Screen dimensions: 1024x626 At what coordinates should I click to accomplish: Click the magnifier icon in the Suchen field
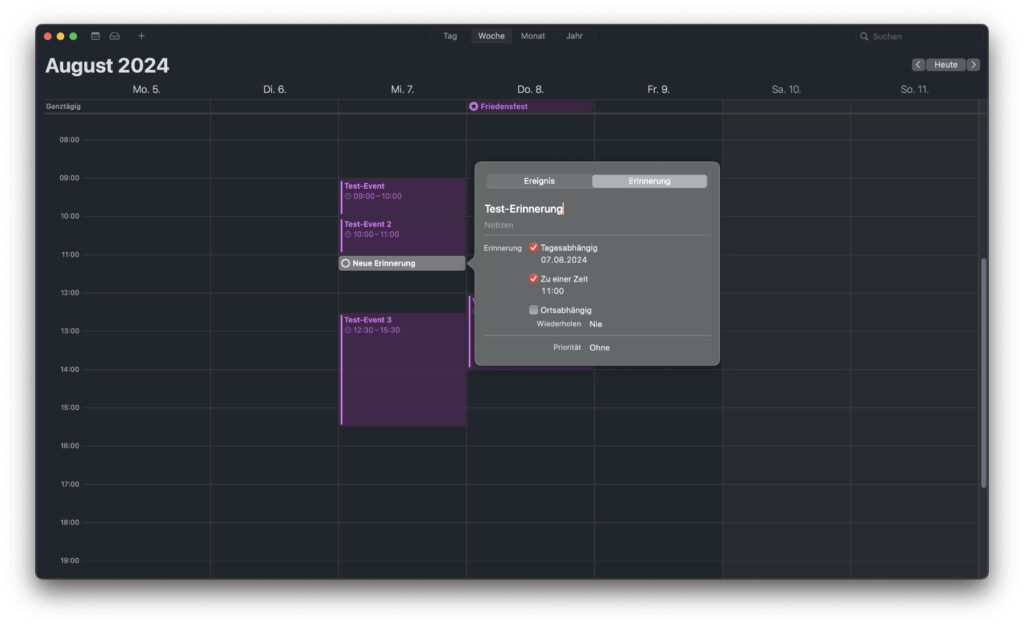click(x=864, y=35)
